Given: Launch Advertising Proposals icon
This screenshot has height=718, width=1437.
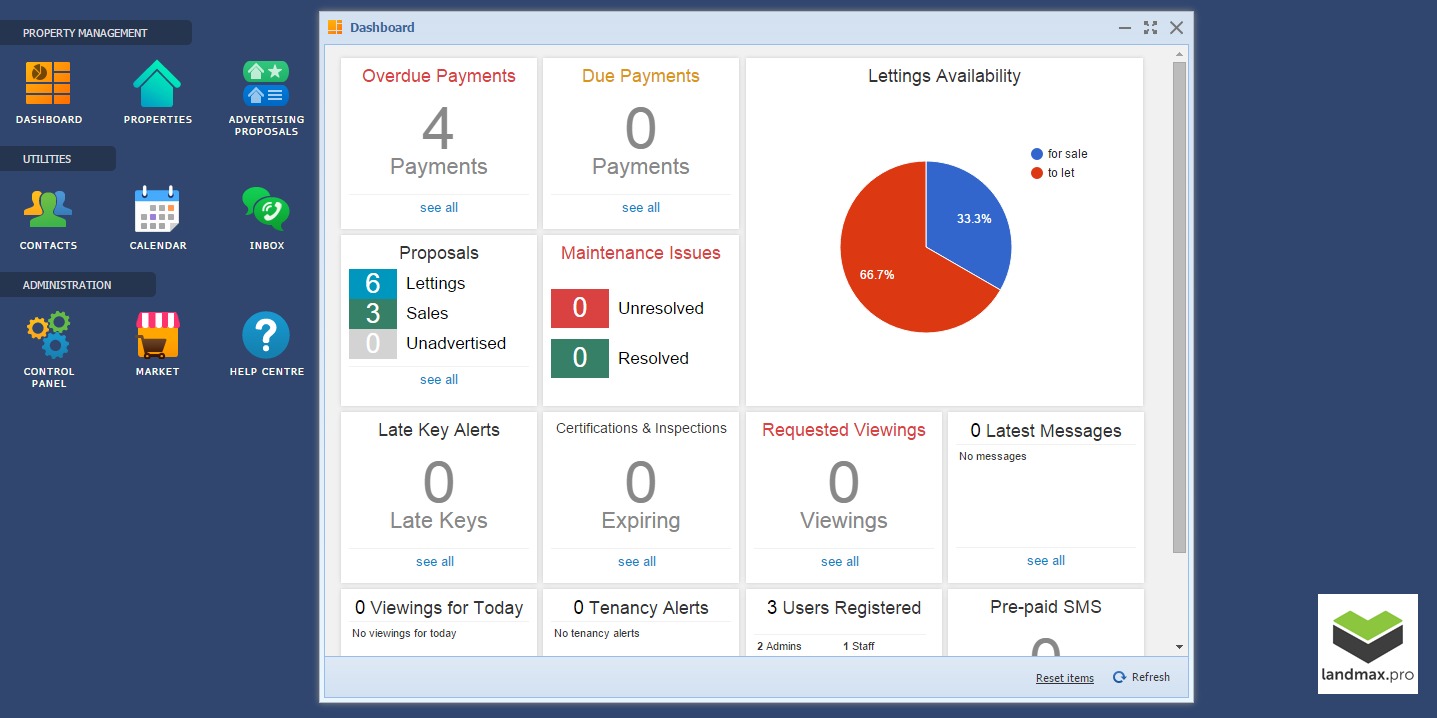Looking at the screenshot, I should 266,85.
